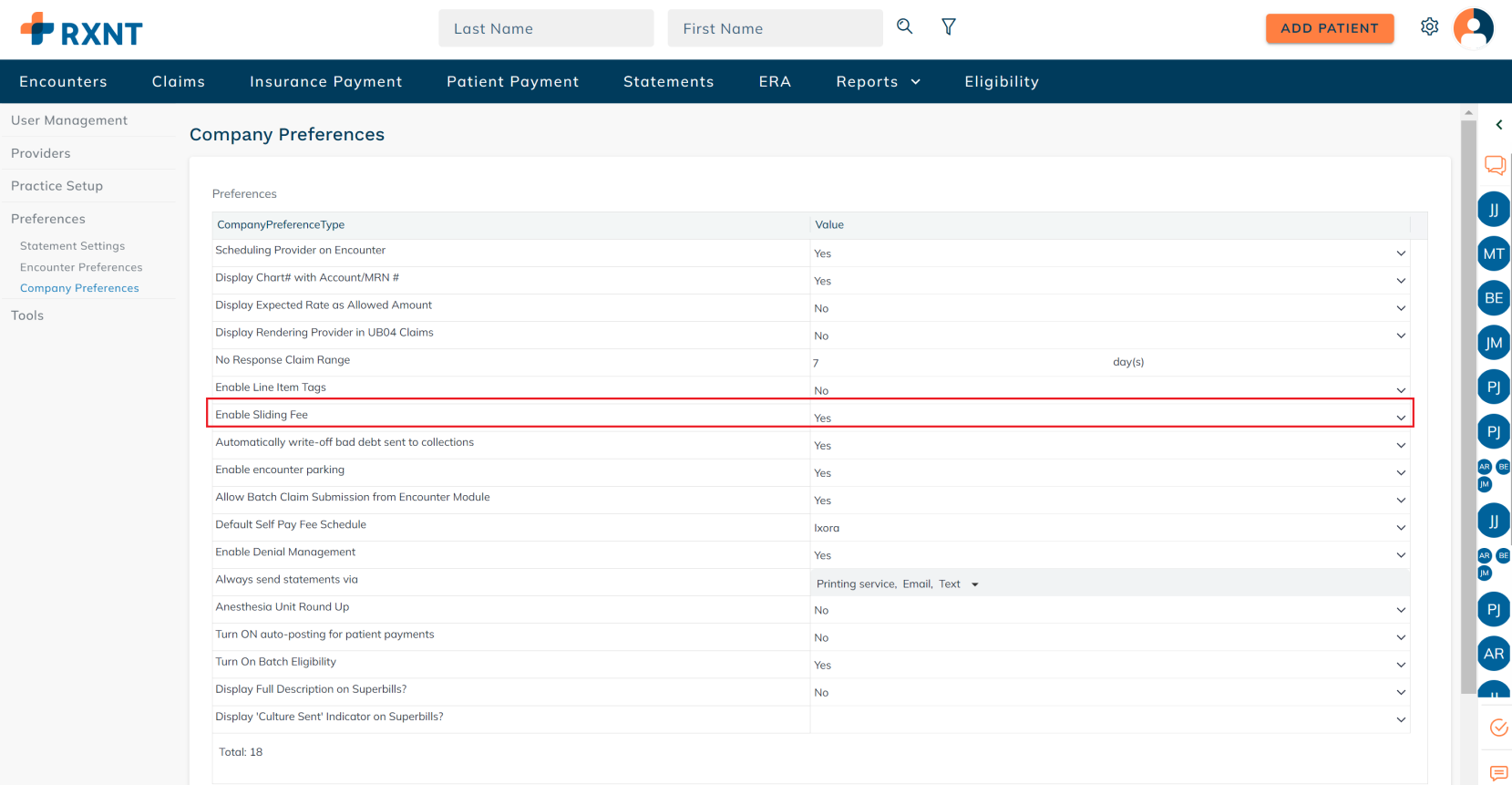This screenshot has width=1512, height=785.
Task: Open the chat bubbles icon in right sidebar
Action: pos(1495,165)
